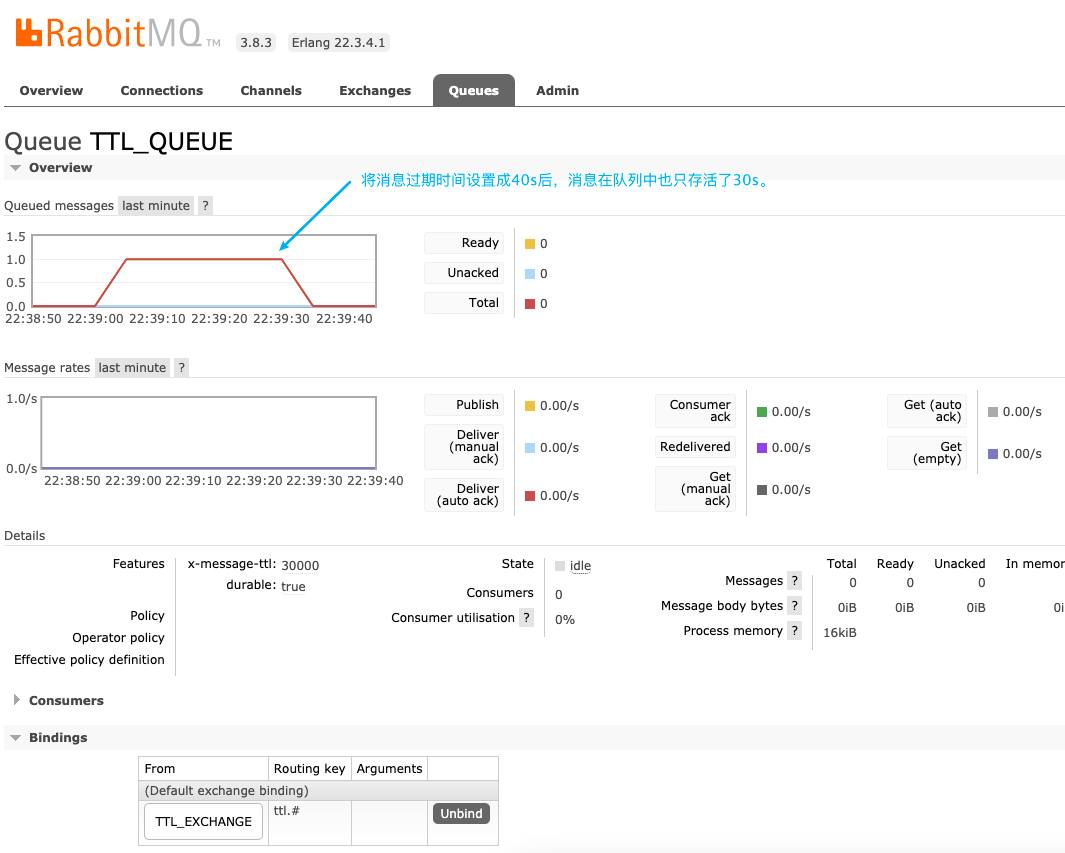Click the Arguments column header
The height and width of the screenshot is (853, 1065).
click(x=389, y=769)
